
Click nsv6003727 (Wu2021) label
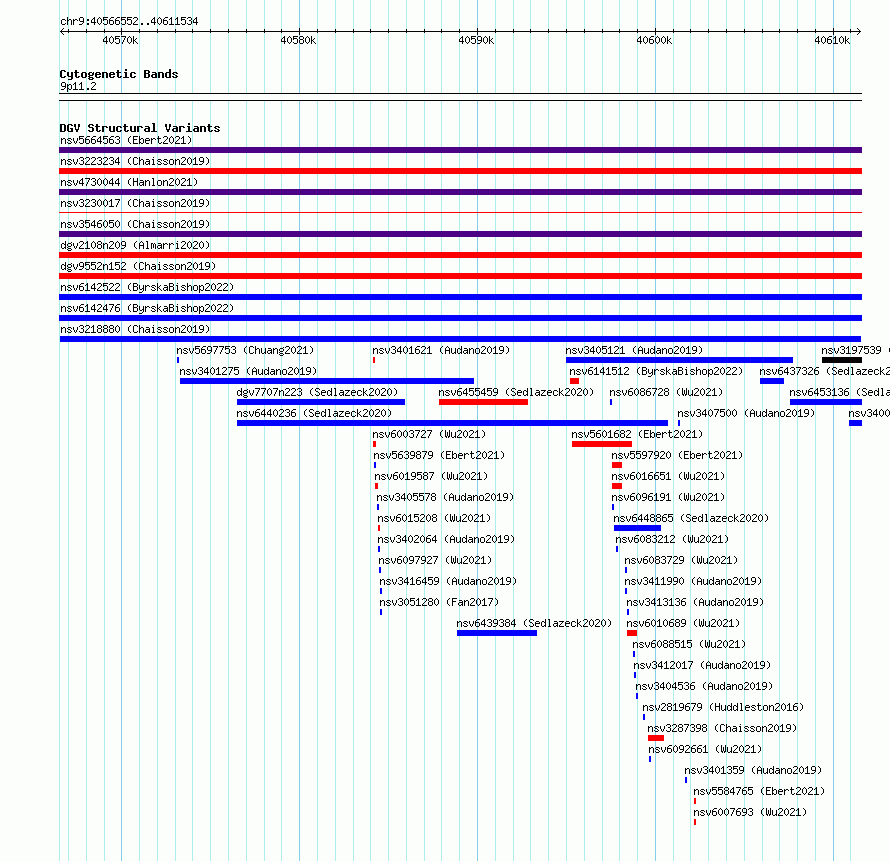pos(429,434)
